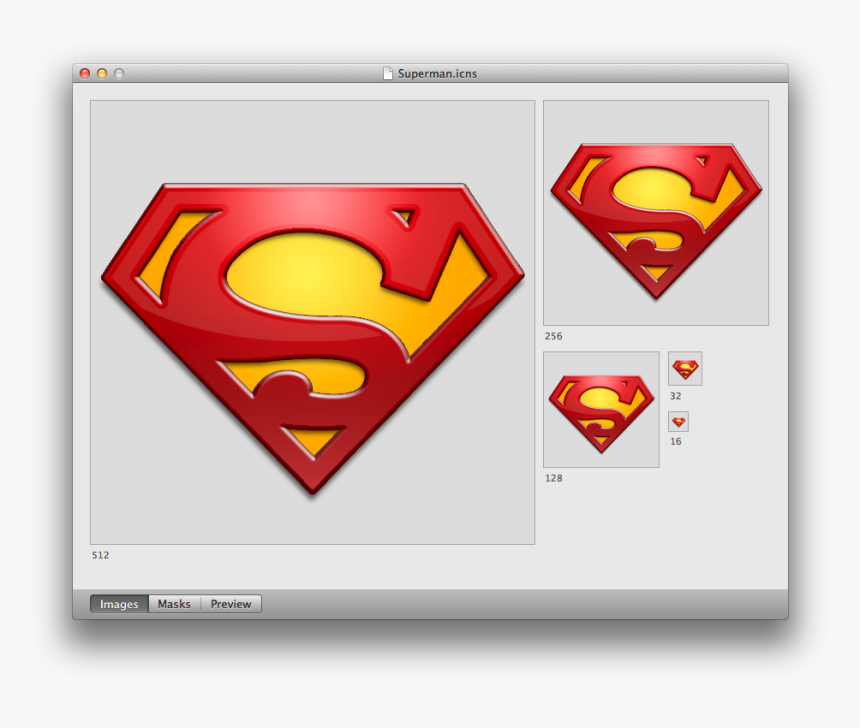Select the Preview tab
Viewport: 860px width, 728px height.
click(231, 603)
